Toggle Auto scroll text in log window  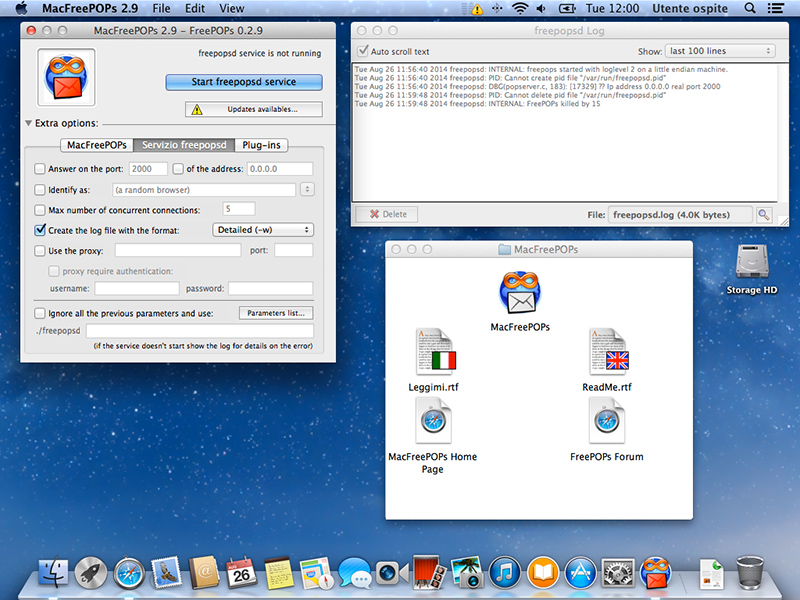point(363,51)
